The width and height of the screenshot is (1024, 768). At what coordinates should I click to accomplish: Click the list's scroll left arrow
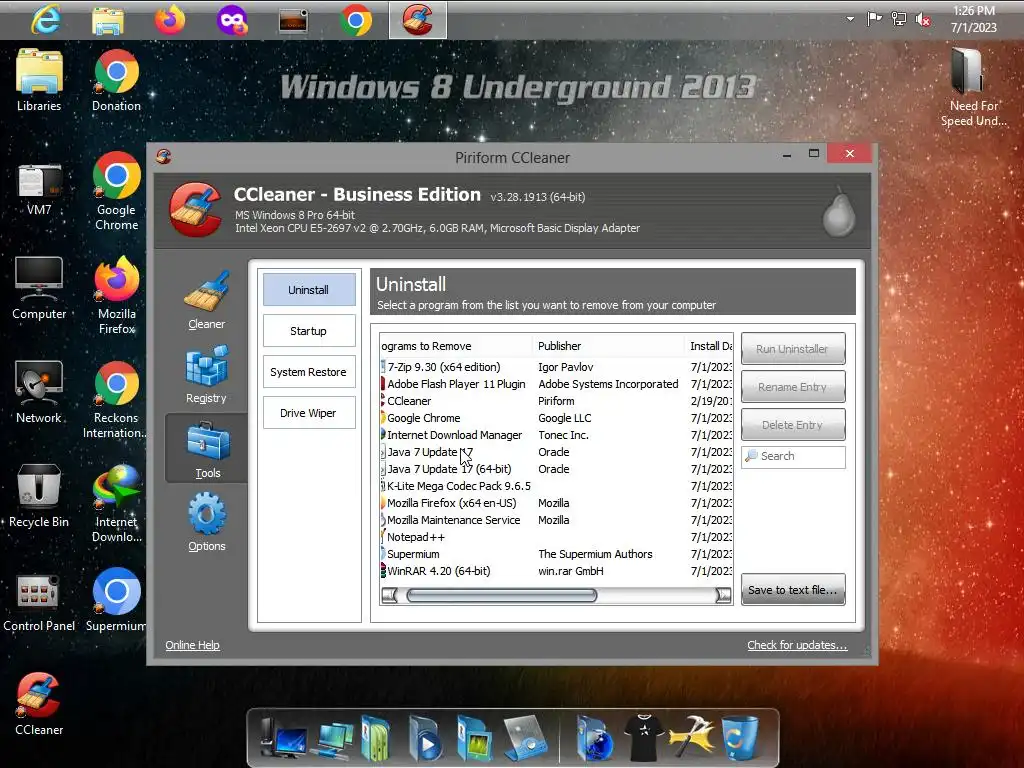click(390, 595)
